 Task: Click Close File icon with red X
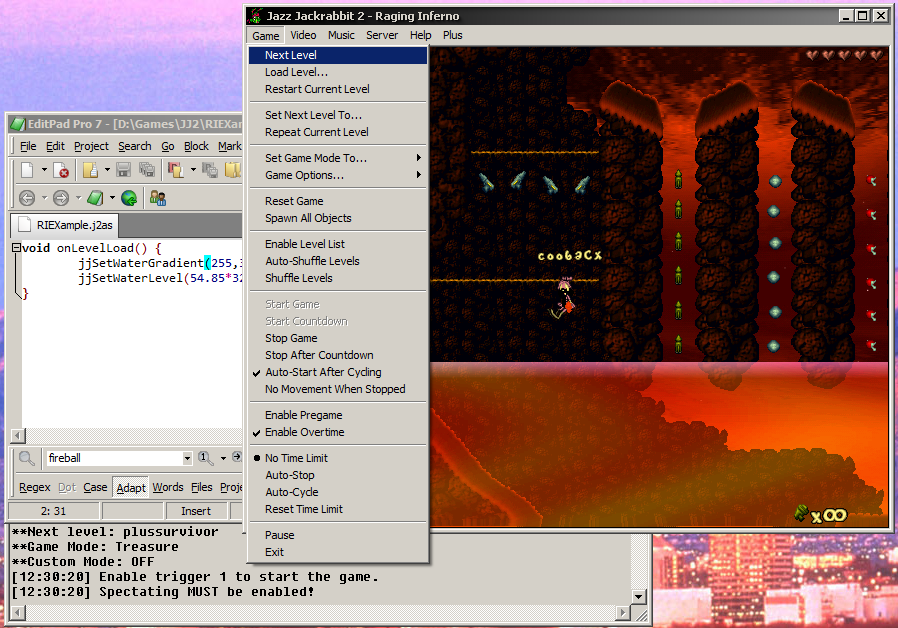[x=61, y=170]
